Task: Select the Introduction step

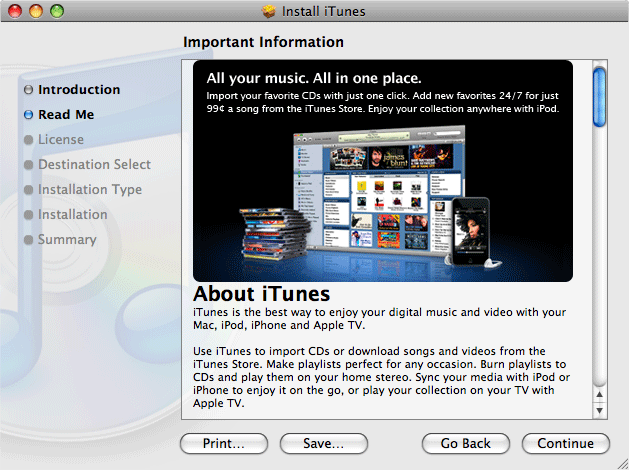Action: [79, 89]
